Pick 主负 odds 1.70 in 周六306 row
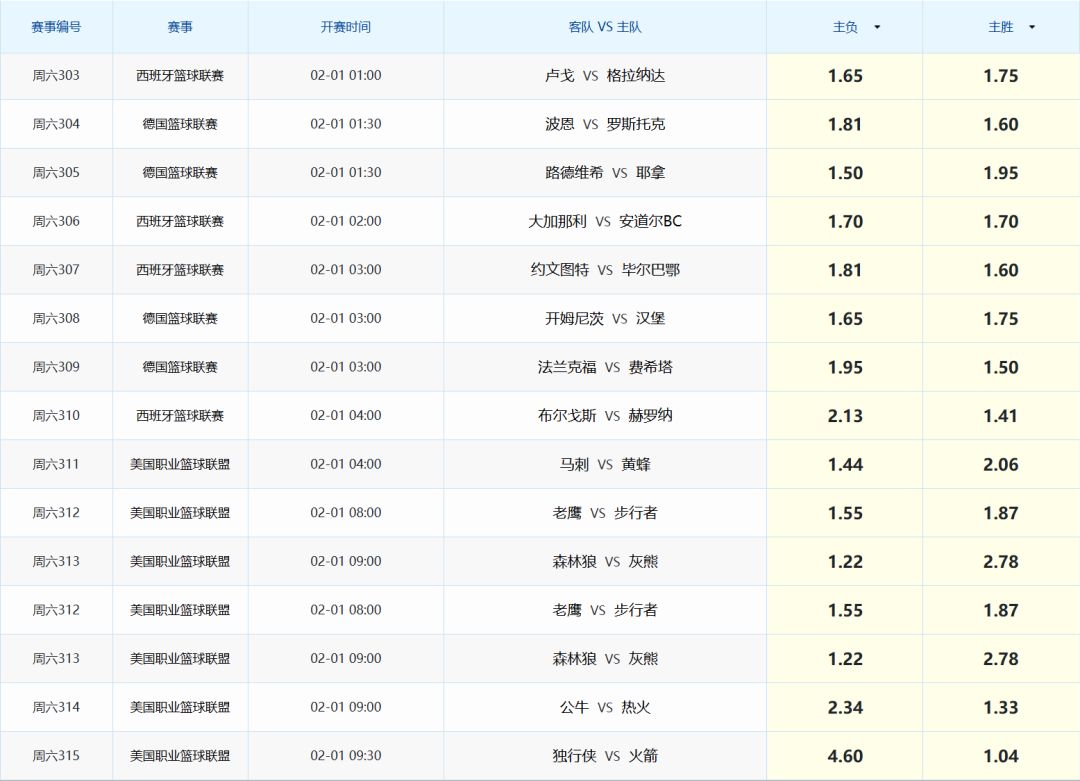The image size is (1080, 781). point(845,222)
